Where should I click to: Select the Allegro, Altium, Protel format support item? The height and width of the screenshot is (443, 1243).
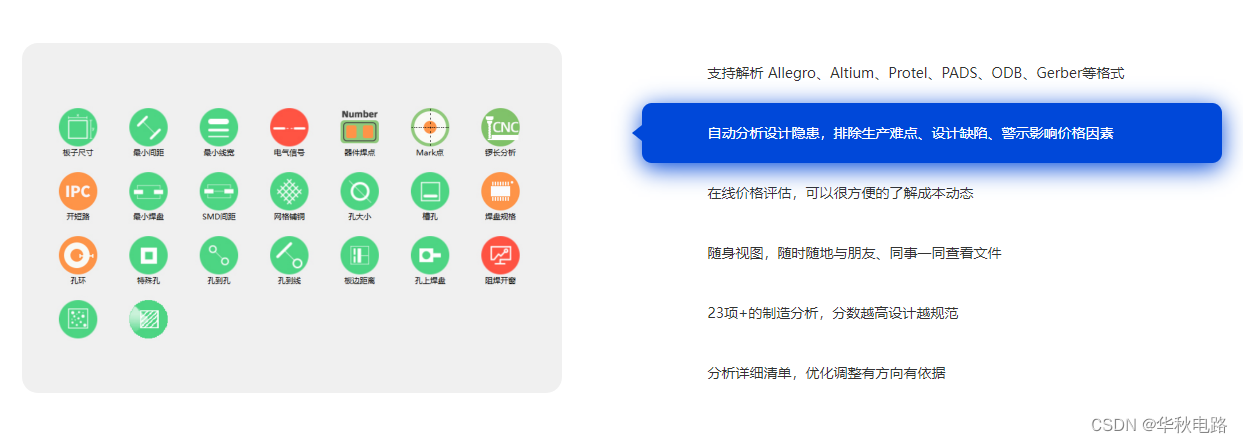(x=916, y=73)
